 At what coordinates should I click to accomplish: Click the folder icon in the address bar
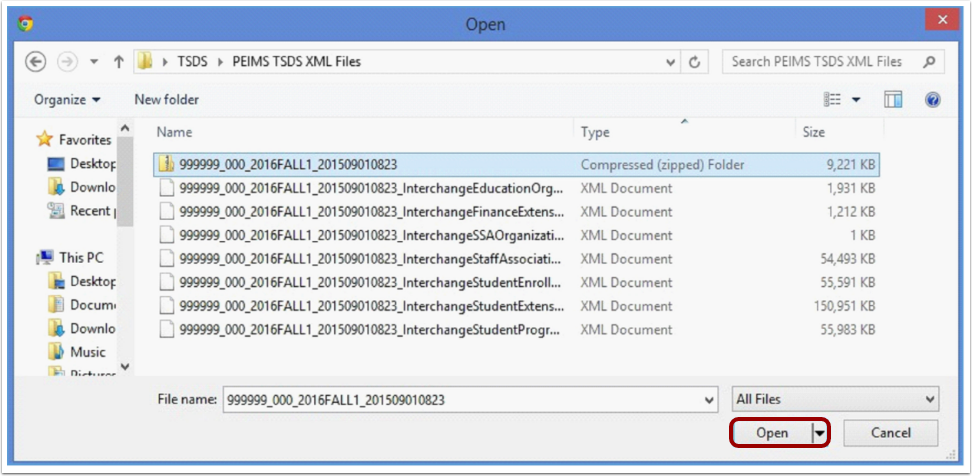click(145, 62)
